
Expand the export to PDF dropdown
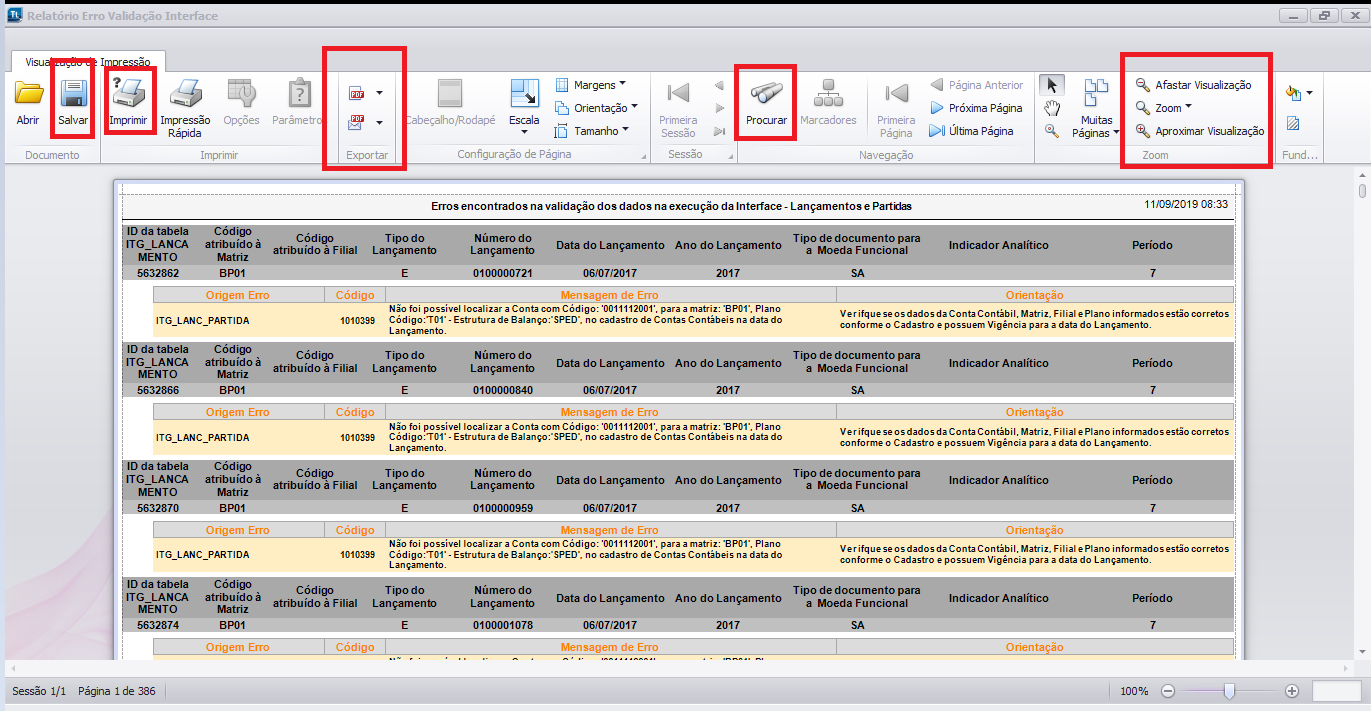pyautogui.click(x=380, y=94)
